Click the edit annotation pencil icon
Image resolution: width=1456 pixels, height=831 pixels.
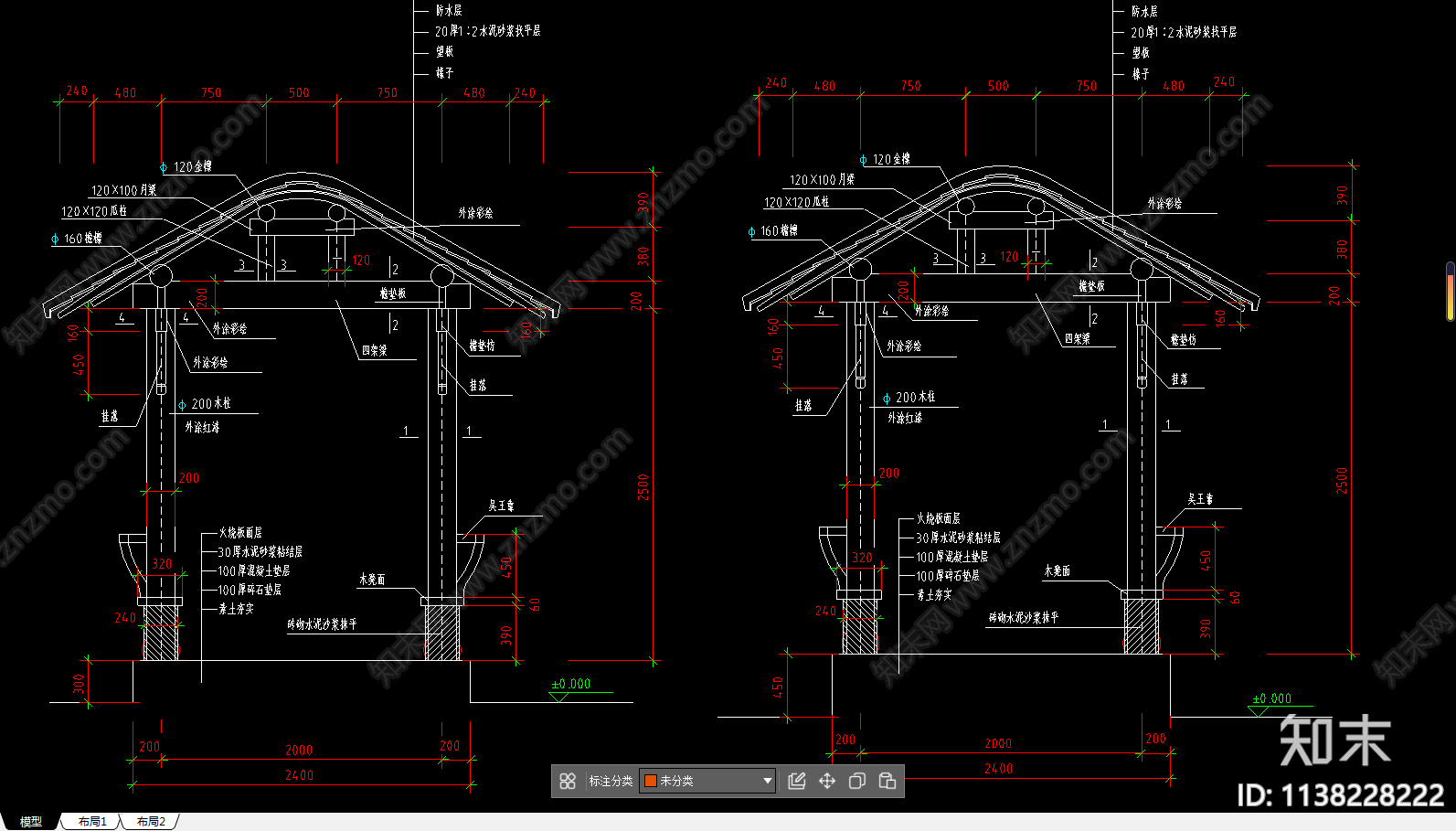(x=797, y=781)
